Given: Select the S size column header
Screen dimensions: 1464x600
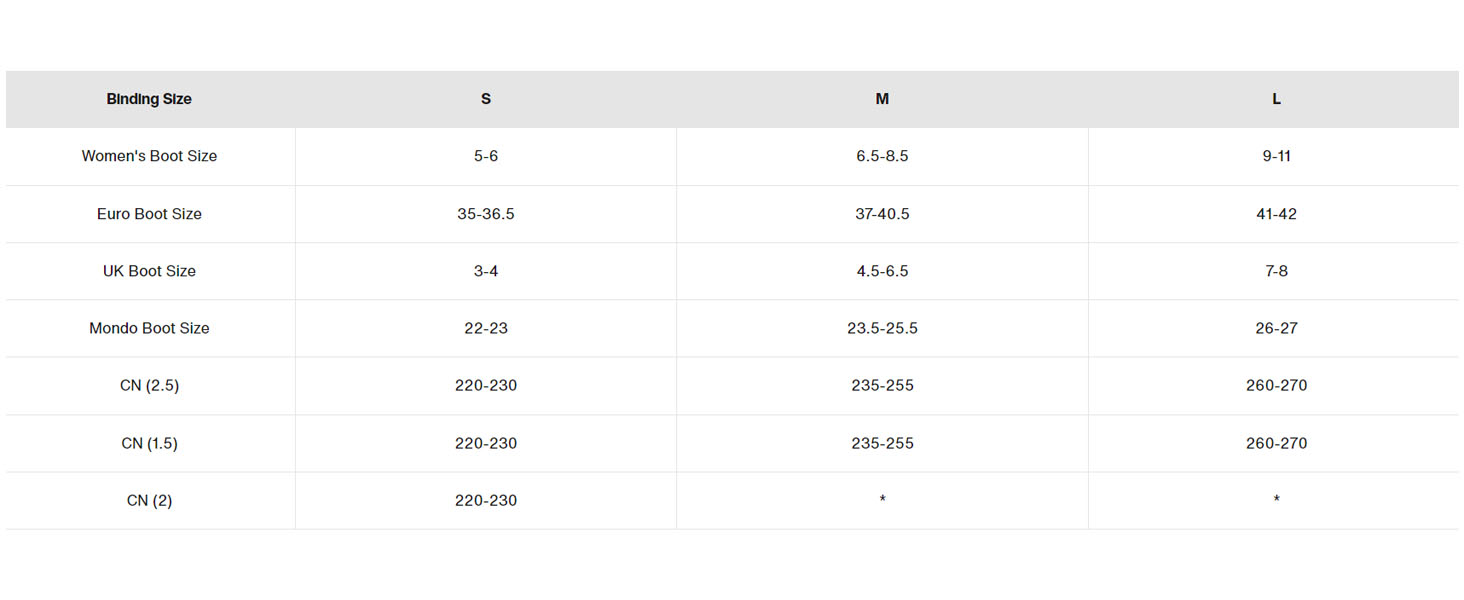Looking at the screenshot, I should [486, 99].
